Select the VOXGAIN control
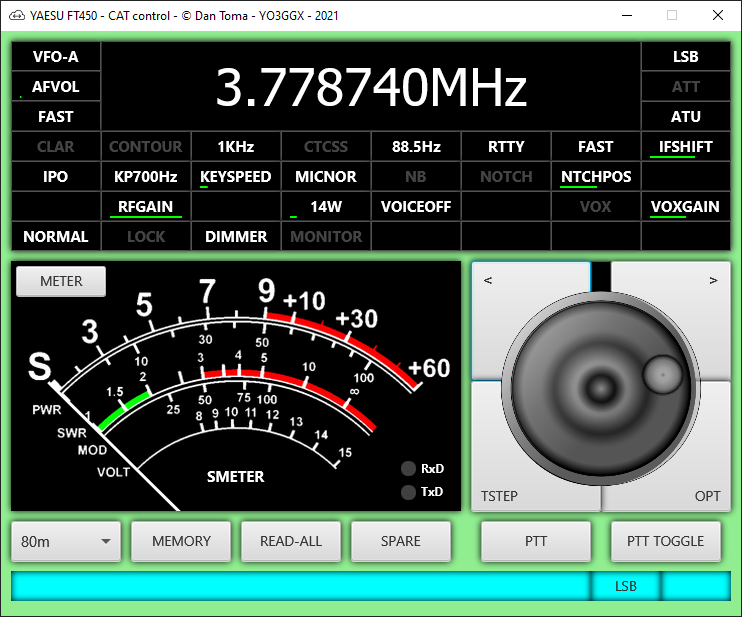Image resolution: width=742 pixels, height=617 pixels. point(686,206)
